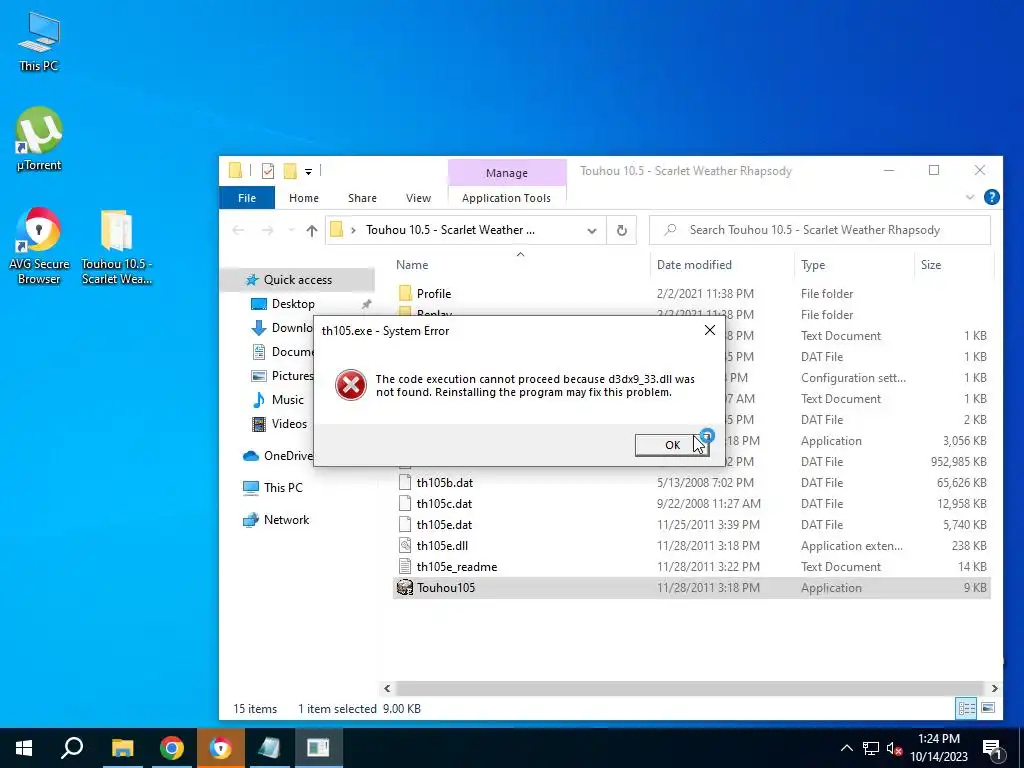Select the Touhou105 application file
The height and width of the screenshot is (768, 1024).
pyautogui.click(x=692, y=588)
